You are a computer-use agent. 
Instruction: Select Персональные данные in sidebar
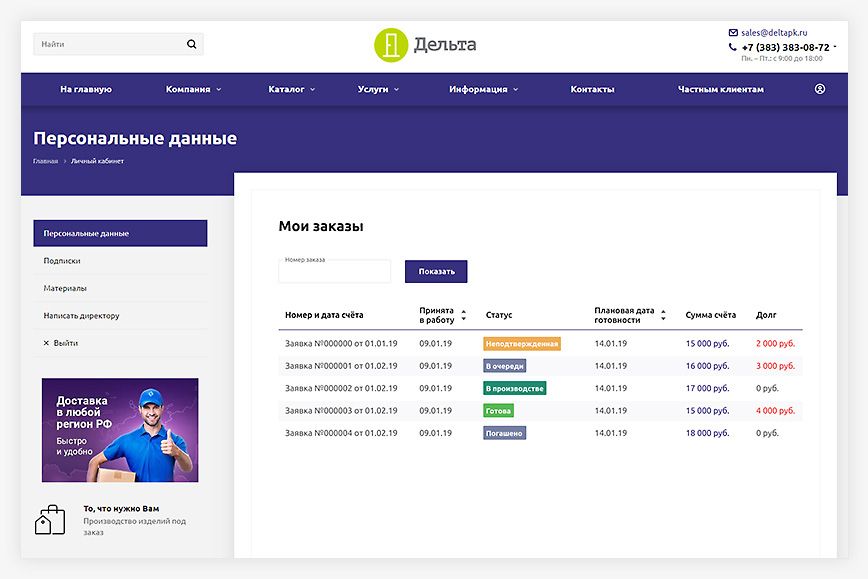[120, 233]
